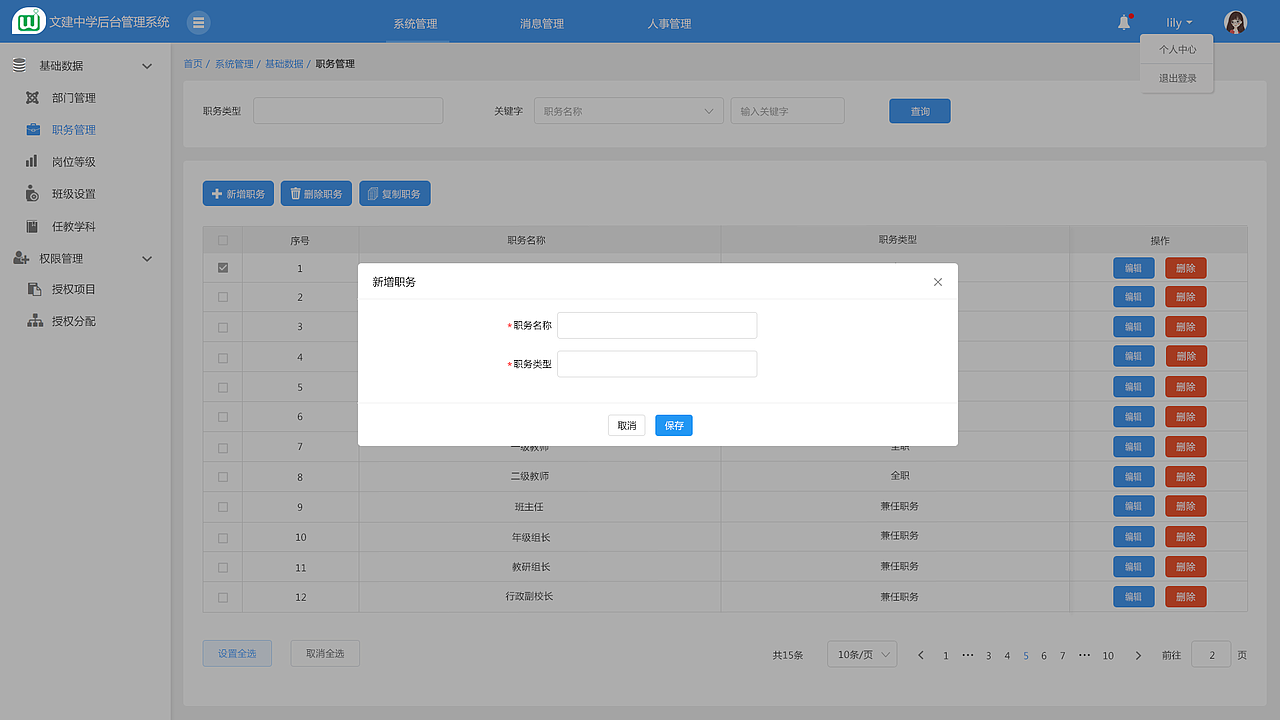This screenshot has width=1280, height=720.
Task: Open the 10条/页 page size dropdown
Action: (x=861, y=654)
